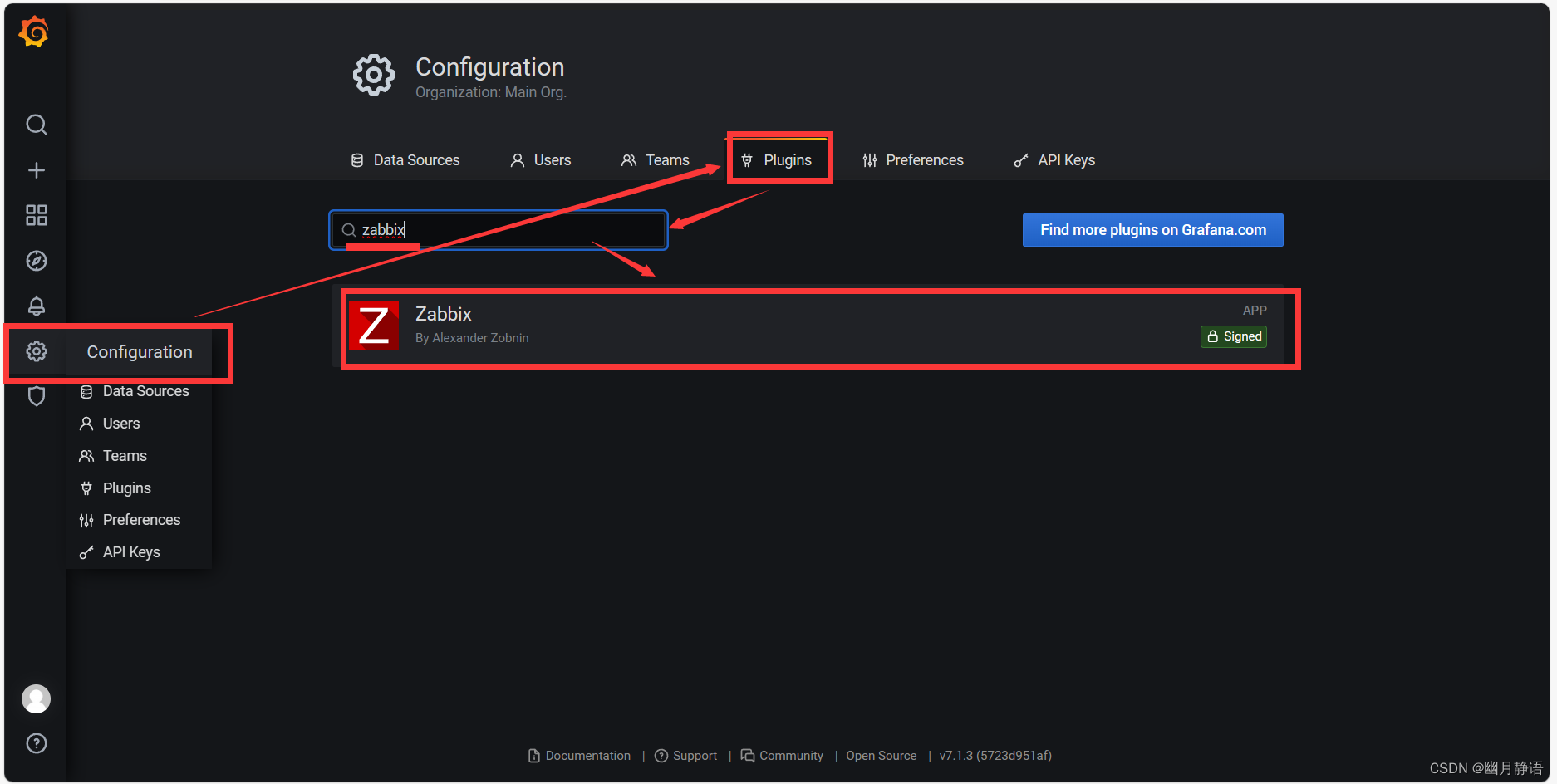Click the large Configuration header gear icon
This screenshot has width=1557, height=784.
click(x=374, y=76)
